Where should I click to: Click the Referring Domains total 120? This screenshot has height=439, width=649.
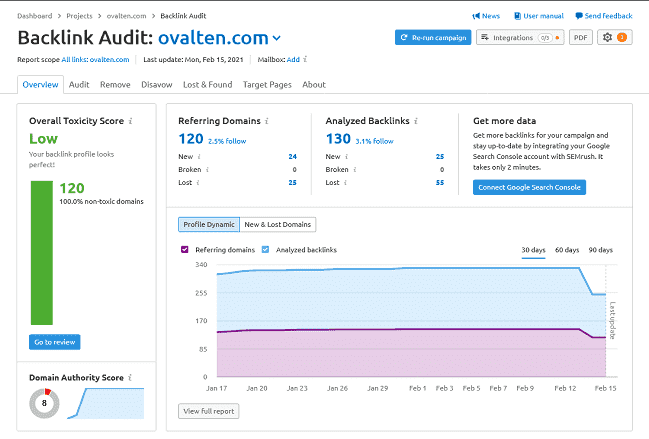pos(191,139)
